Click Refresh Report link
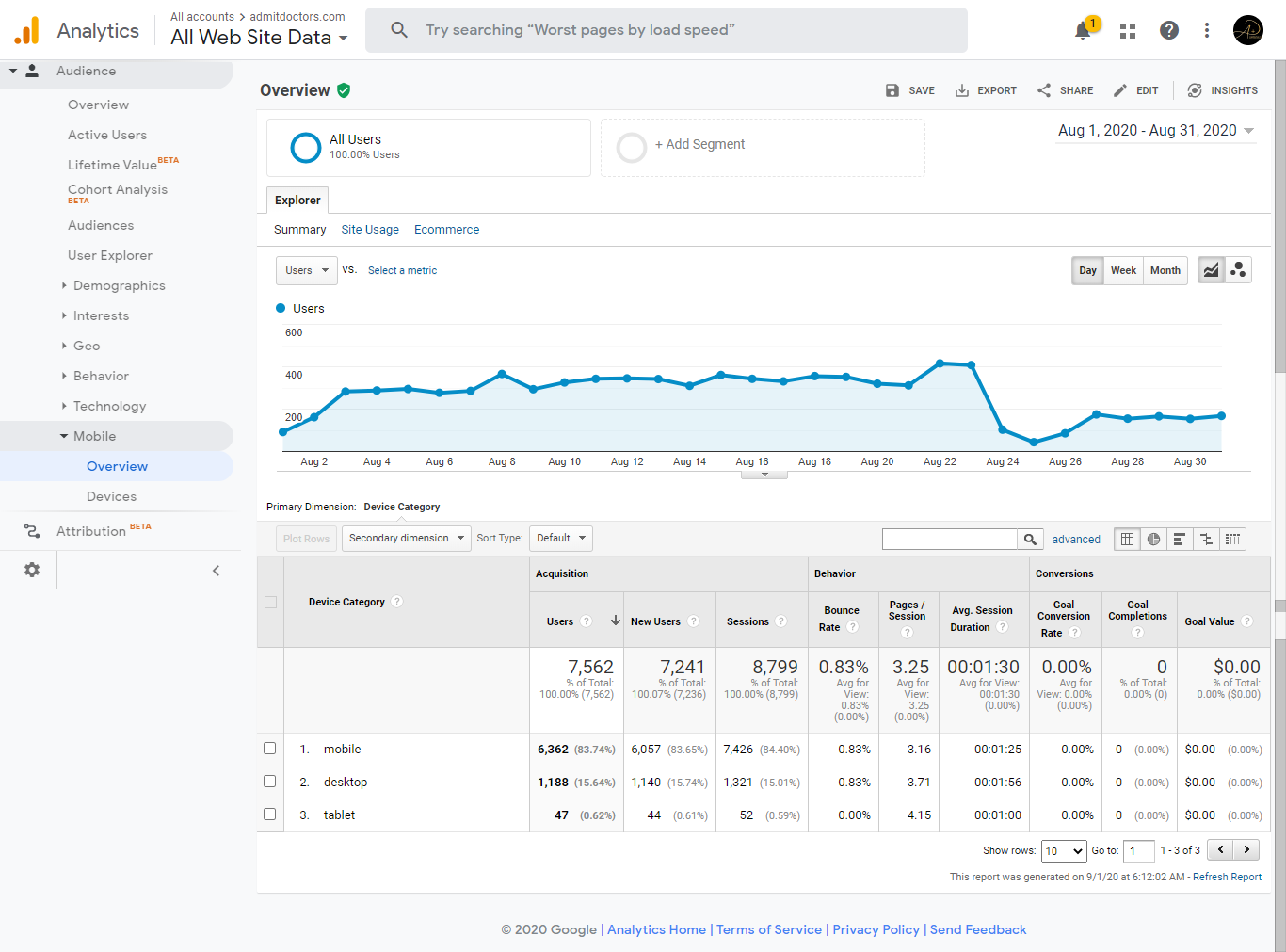The height and width of the screenshot is (952, 1286). point(1227,877)
